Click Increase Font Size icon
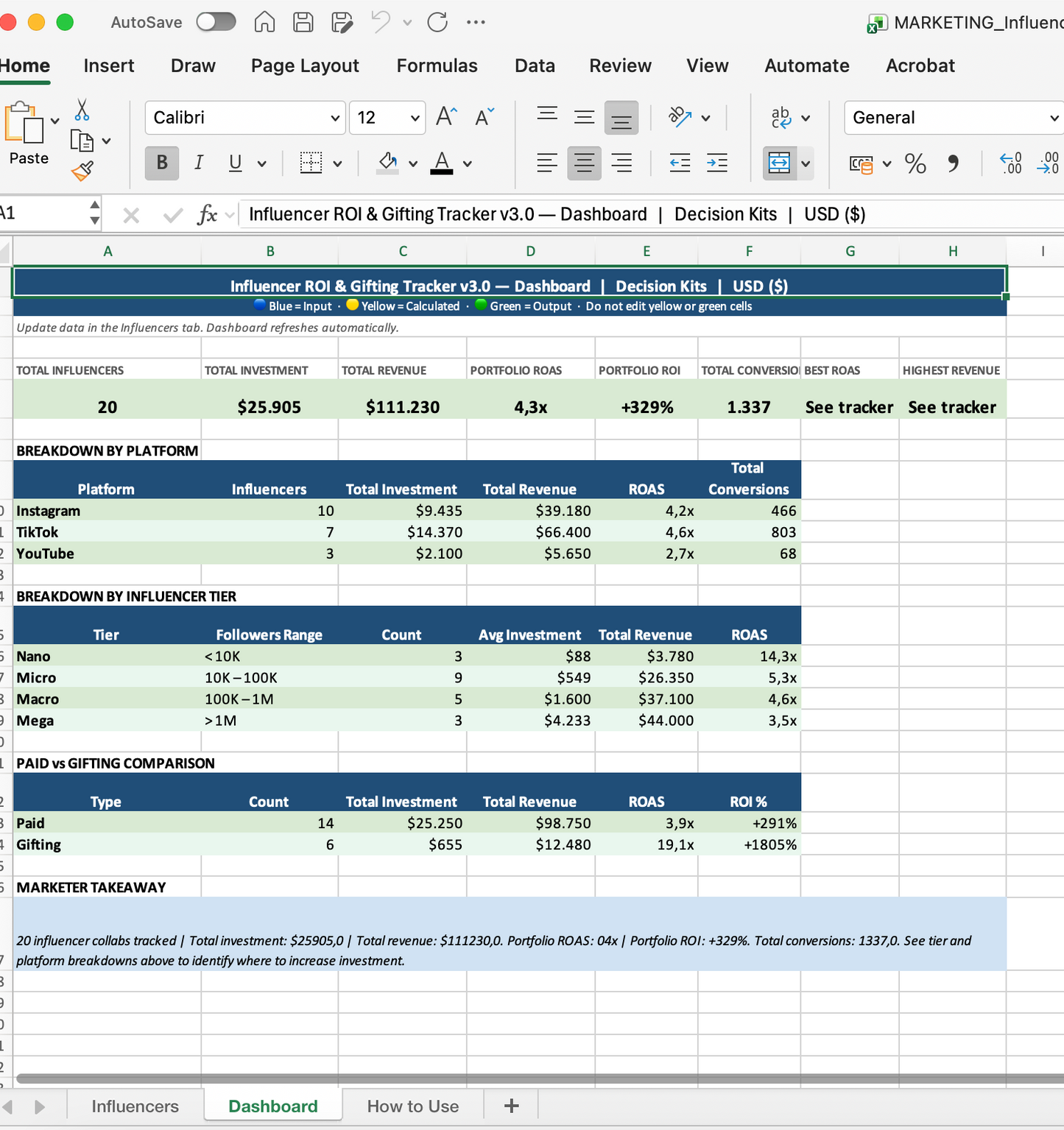The height and width of the screenshot is (1130, 1064). pos(446,116)
